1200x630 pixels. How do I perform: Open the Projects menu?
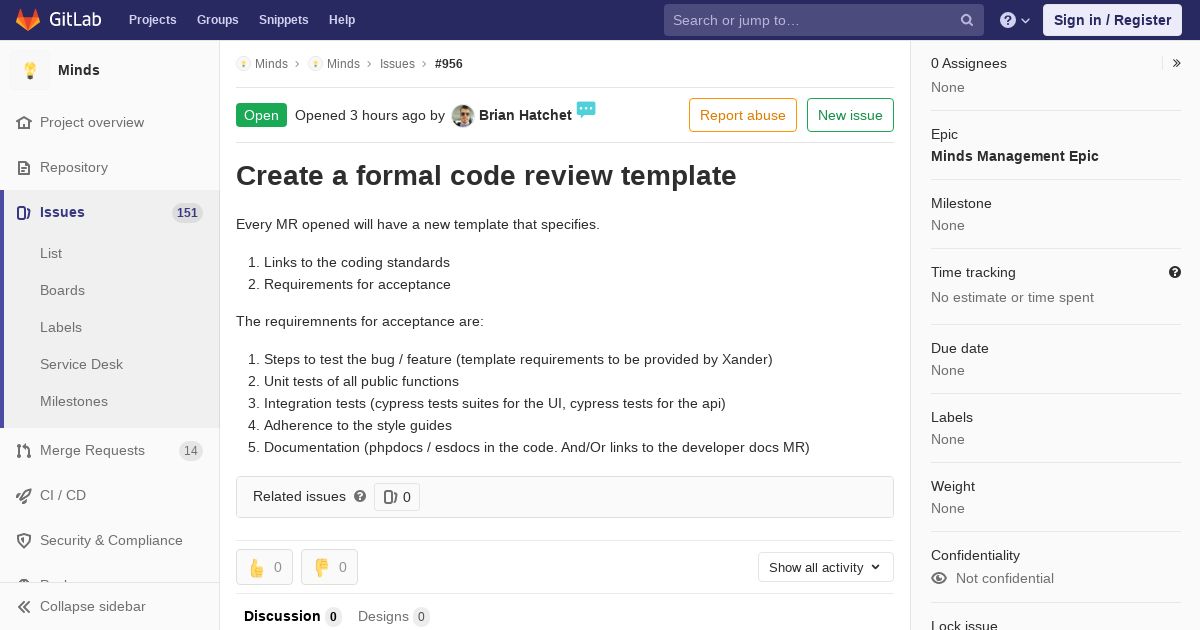(153, 20)
